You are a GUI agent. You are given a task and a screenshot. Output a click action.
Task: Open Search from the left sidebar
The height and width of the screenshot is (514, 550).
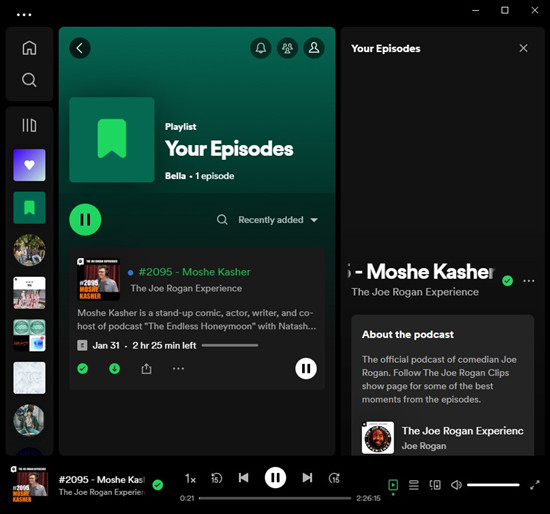click(x=29, y=80)
